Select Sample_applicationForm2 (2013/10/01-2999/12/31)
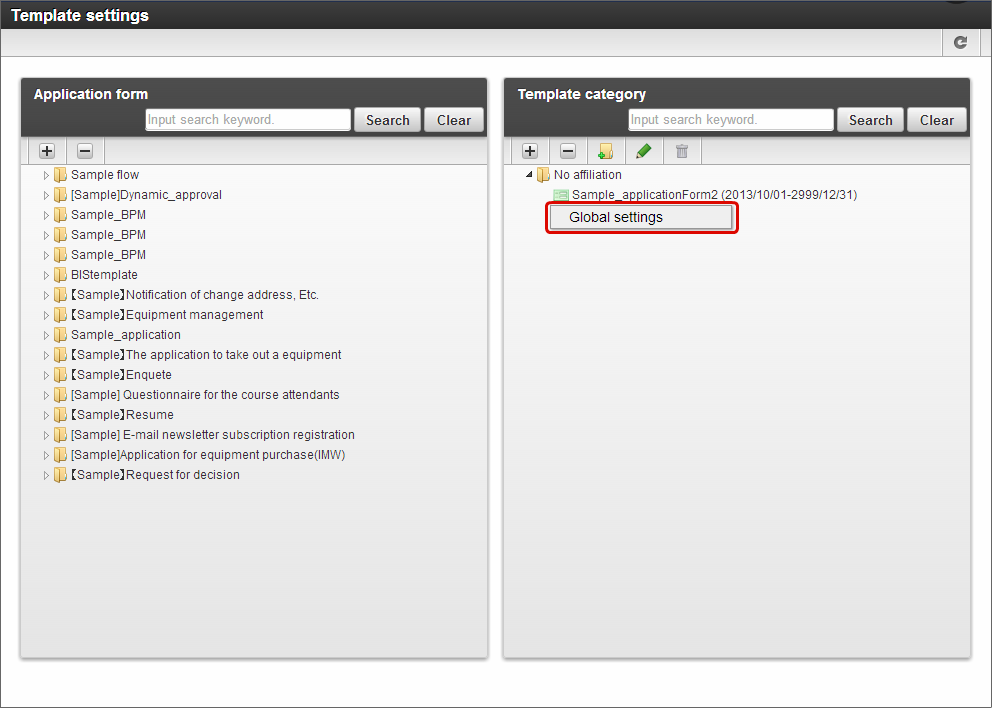Screen dimensions: 992x708 (714, 195)
